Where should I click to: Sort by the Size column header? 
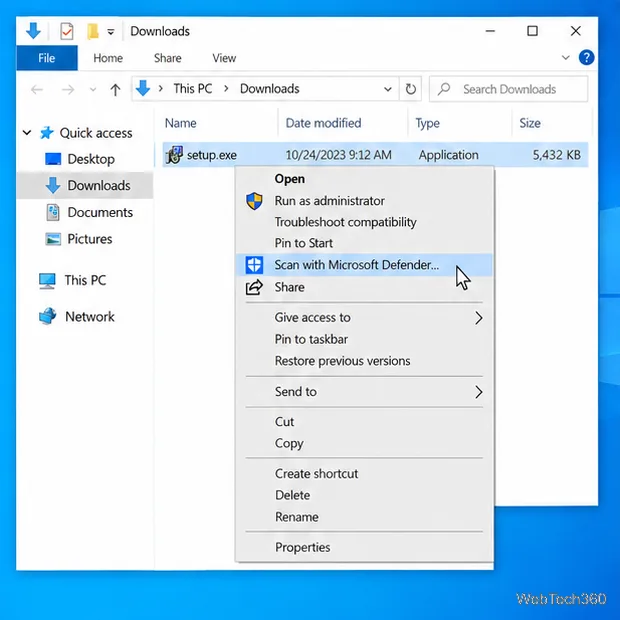[x=530, y=123]
